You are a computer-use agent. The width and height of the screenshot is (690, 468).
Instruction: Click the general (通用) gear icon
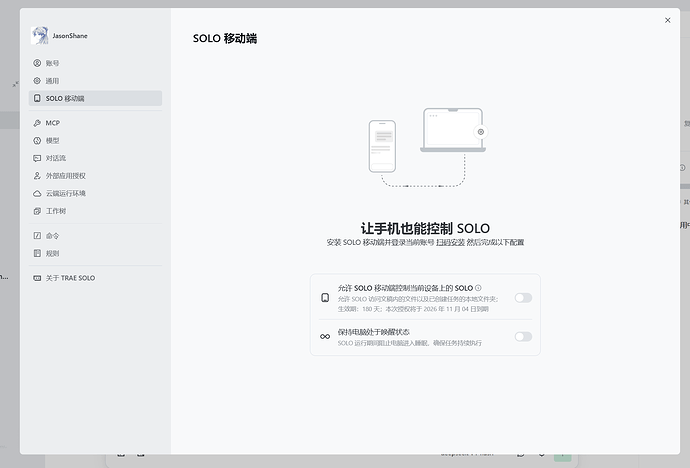pyautogui.click(x=37, y=80)
